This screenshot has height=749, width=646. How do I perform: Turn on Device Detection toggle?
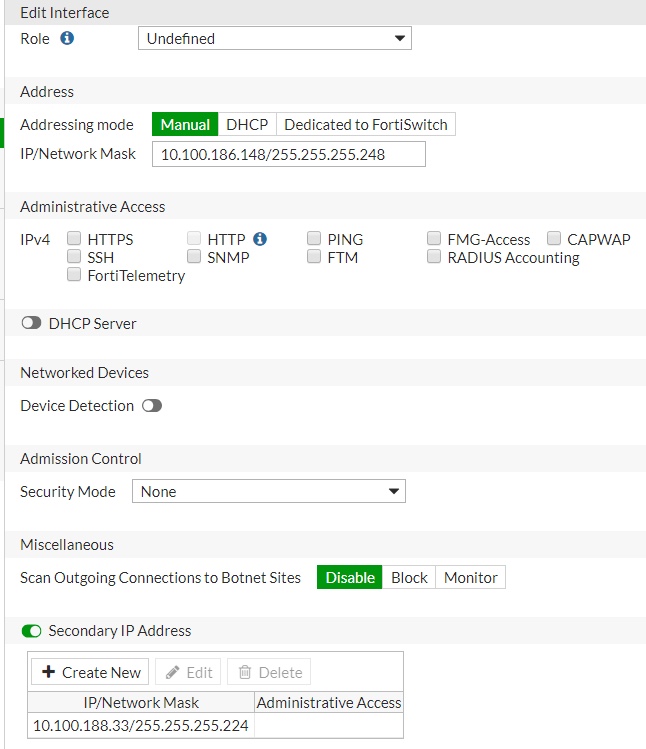(x=152, y=406)
